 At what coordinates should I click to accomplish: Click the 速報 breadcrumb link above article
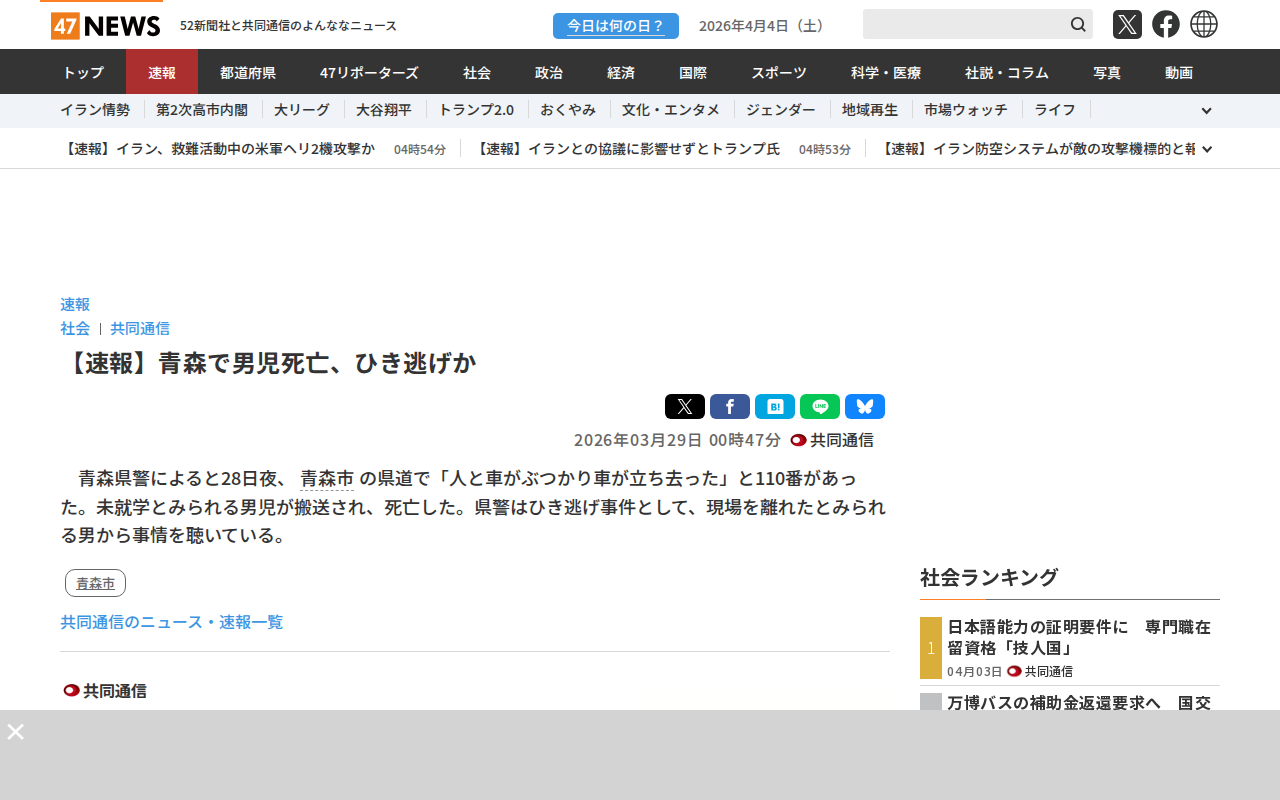[75, 304]
